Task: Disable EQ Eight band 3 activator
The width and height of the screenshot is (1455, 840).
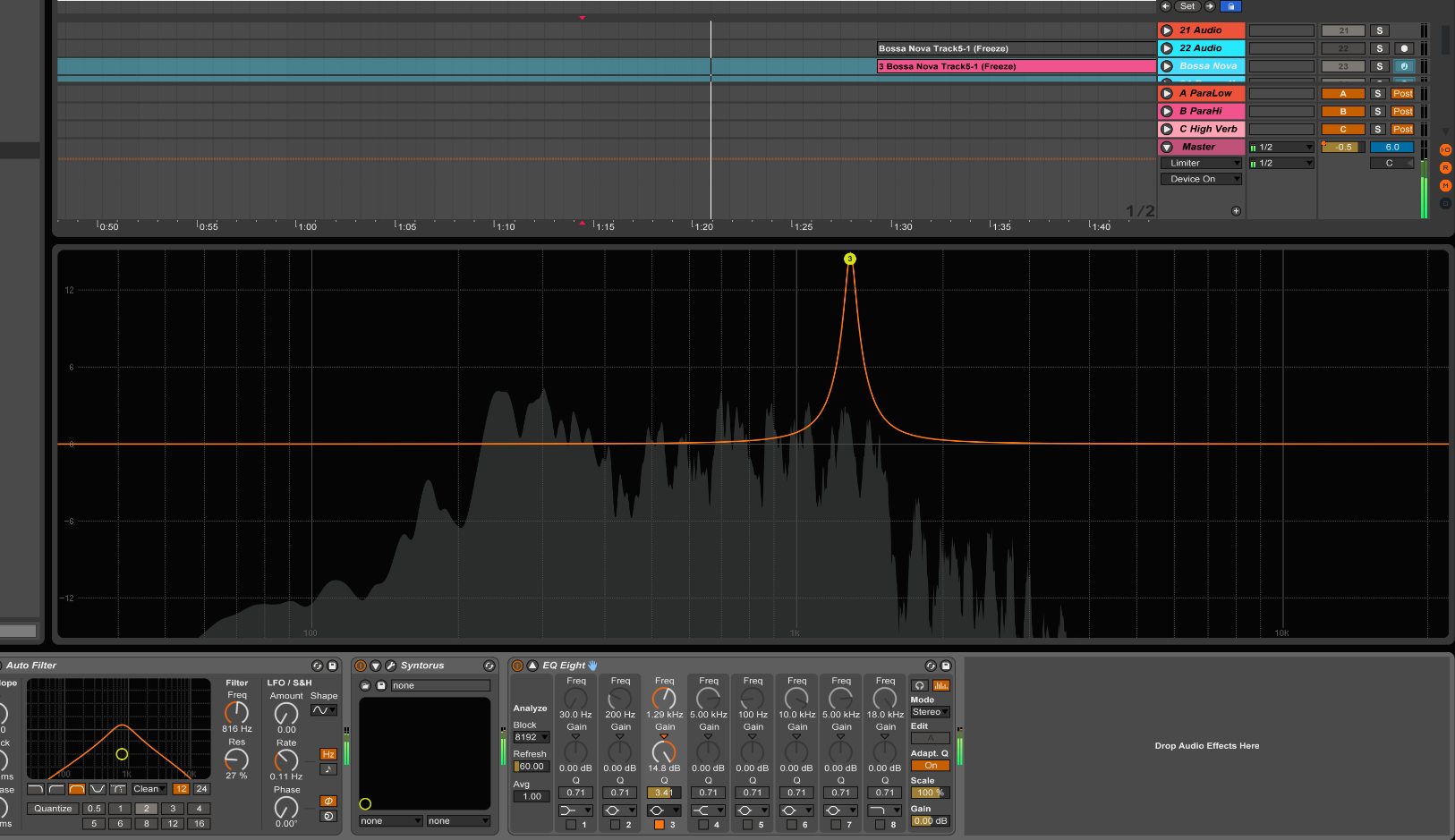Action: pyautogui.click(x=659, y=825)
